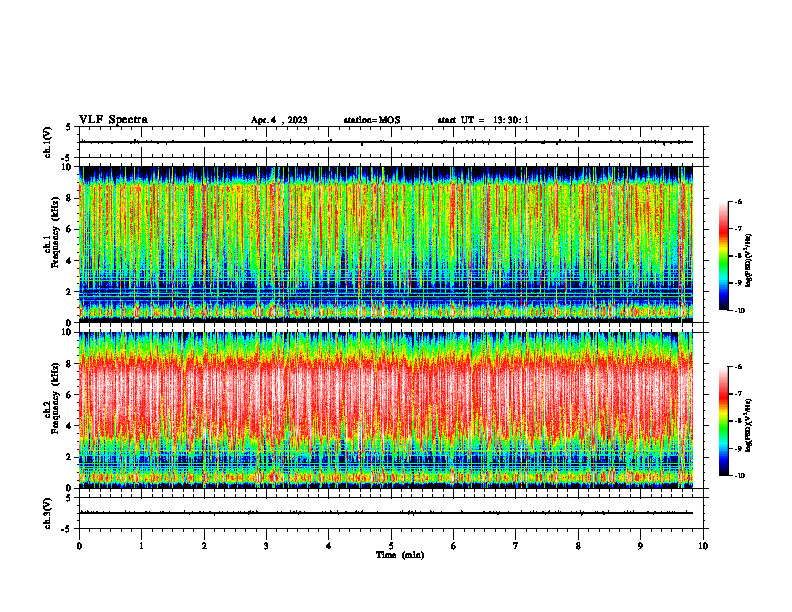Click the "-10" label on ch.2 colorbar

[740, 476]
